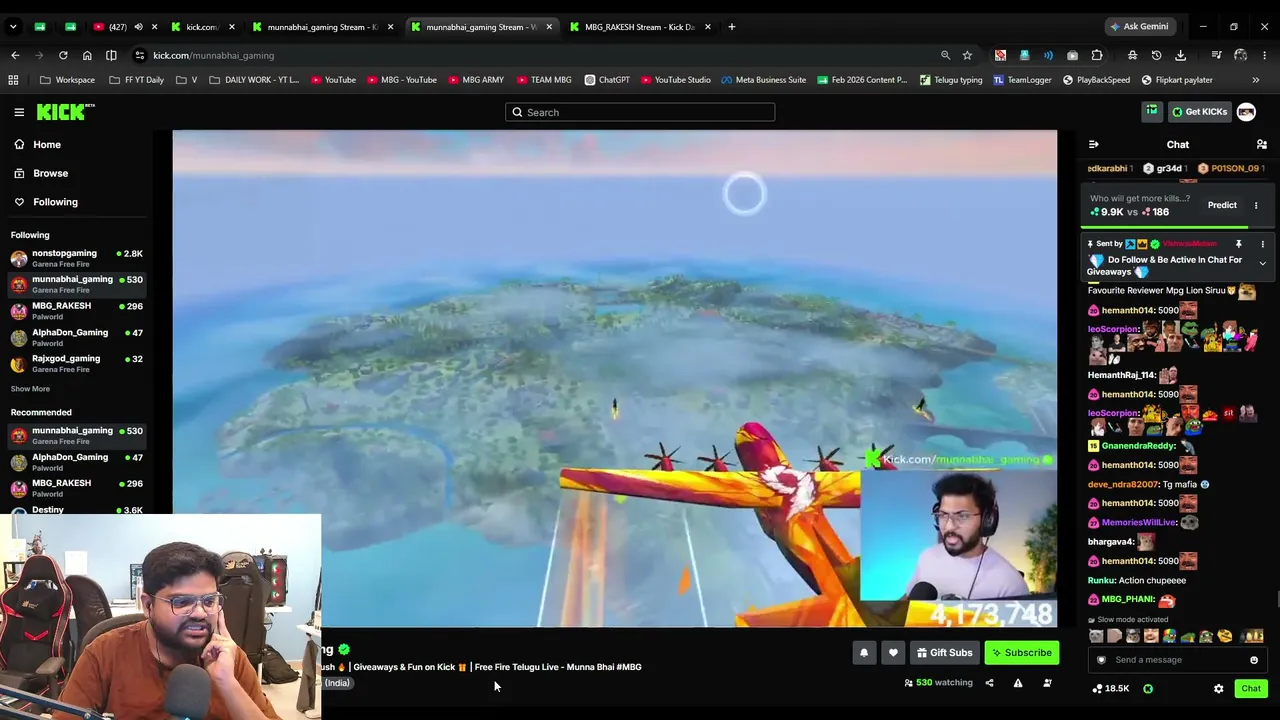Collapse the chat panel with the arrow icon
The image size is (1280, 720).
click(x=1093, y=145)
